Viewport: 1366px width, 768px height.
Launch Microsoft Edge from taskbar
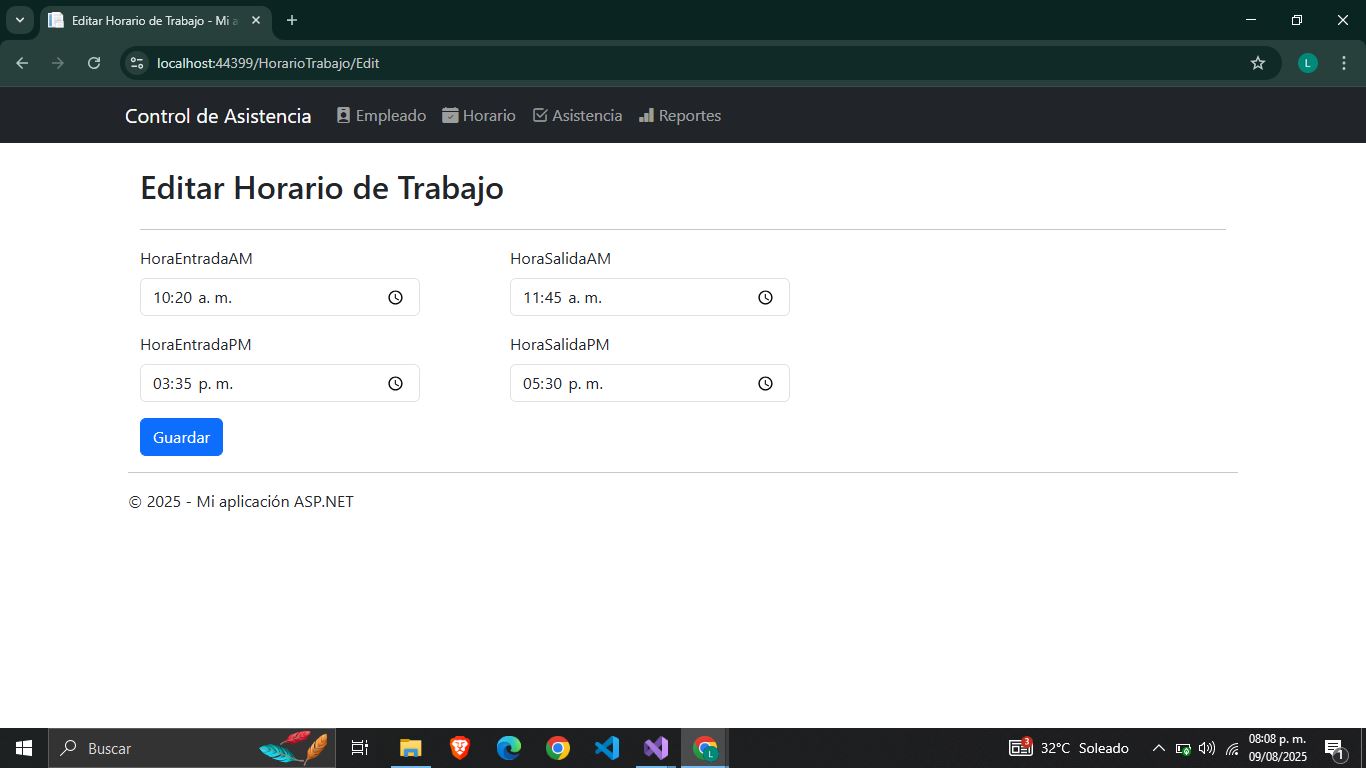pyautogui.click(x=509, y=748)
